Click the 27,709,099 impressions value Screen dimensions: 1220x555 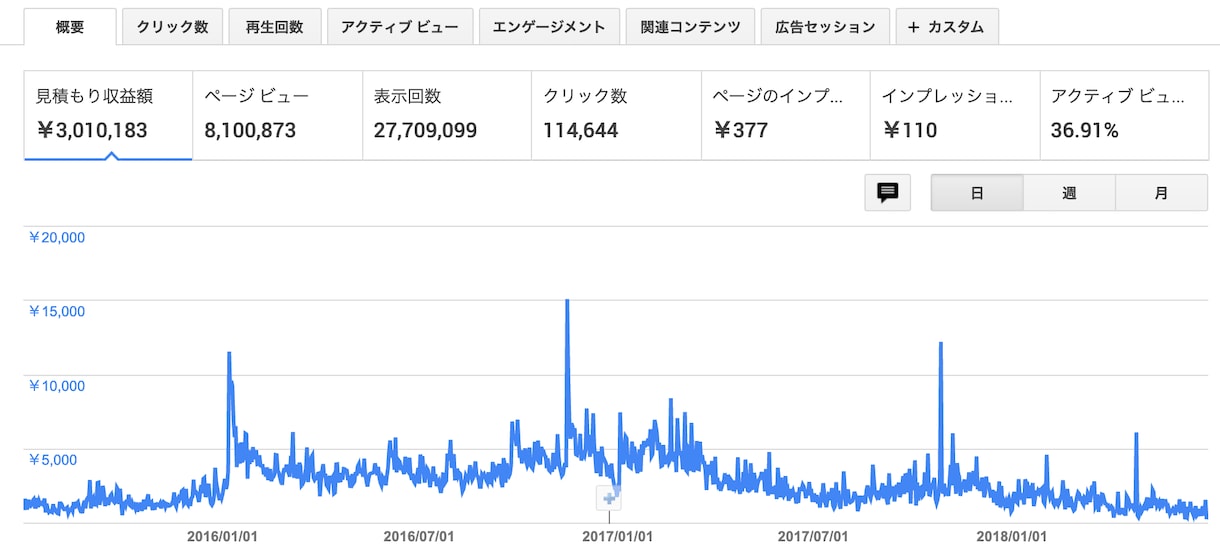(x=425, y=130)
